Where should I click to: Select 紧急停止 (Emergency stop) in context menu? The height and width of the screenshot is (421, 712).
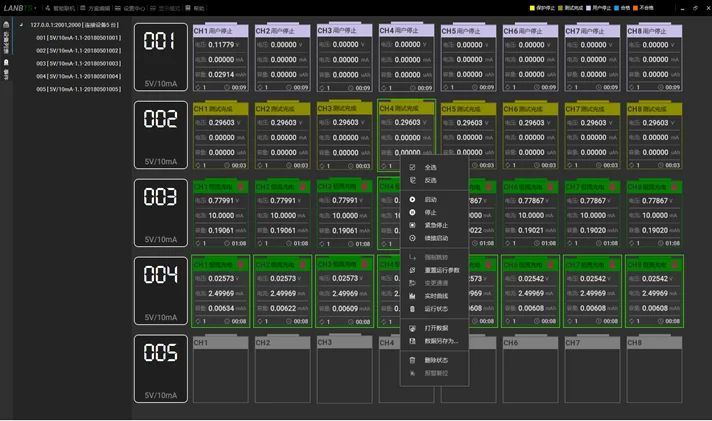tap(436, 225)
